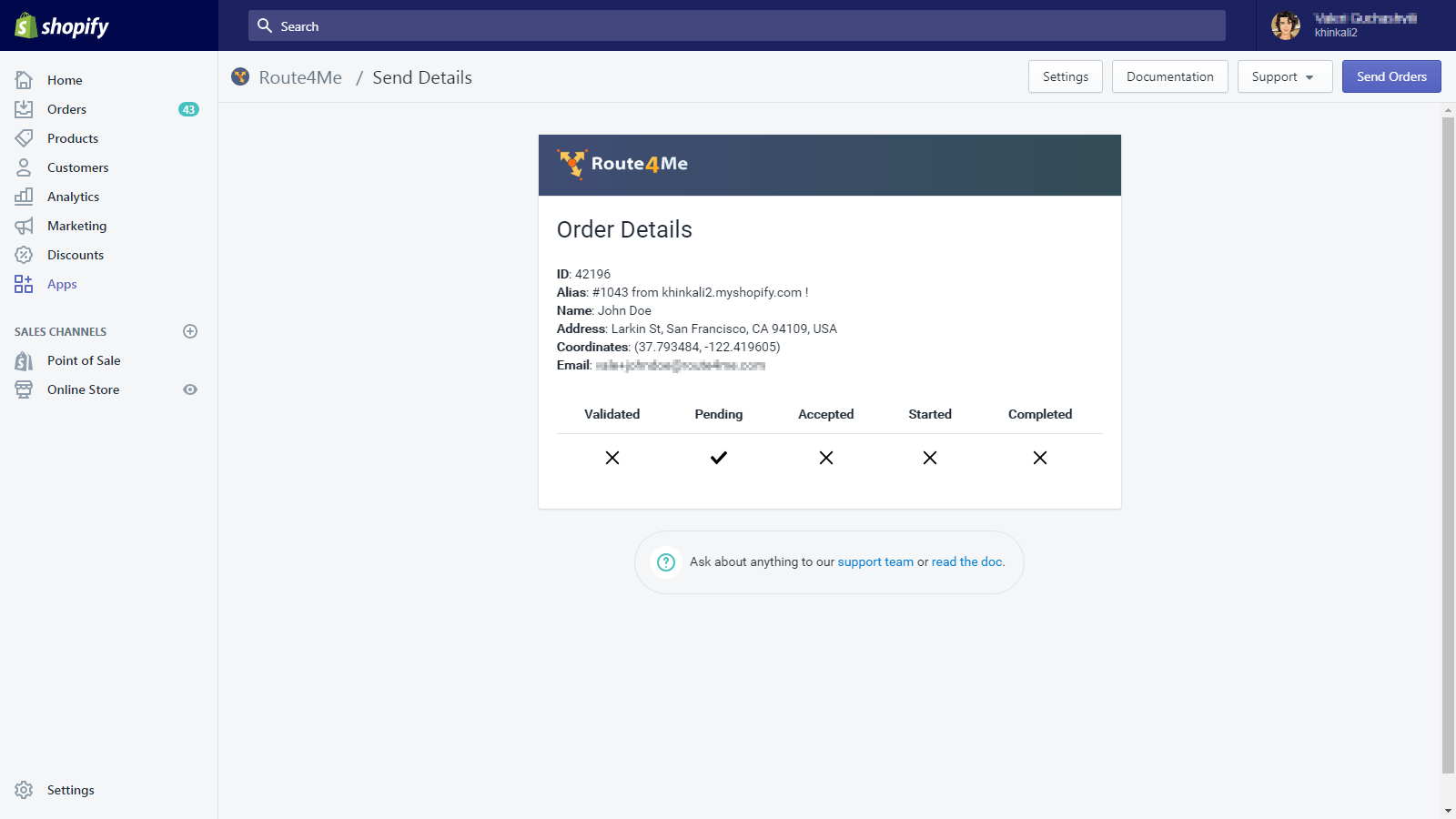The image size is (1456, 819).
Task: Click the help question mark icon
Action: (666, 562)
